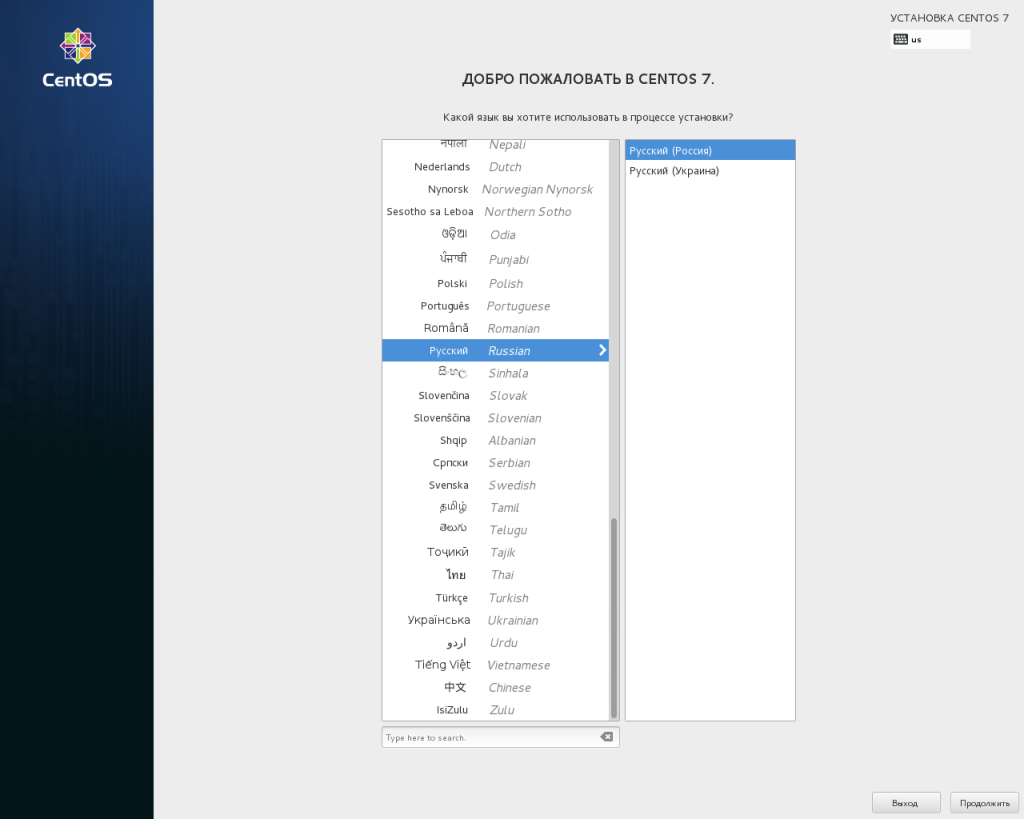
Task: Select Русский (Украина) locale
Action: pyautogui.click(x=709, y=171)
